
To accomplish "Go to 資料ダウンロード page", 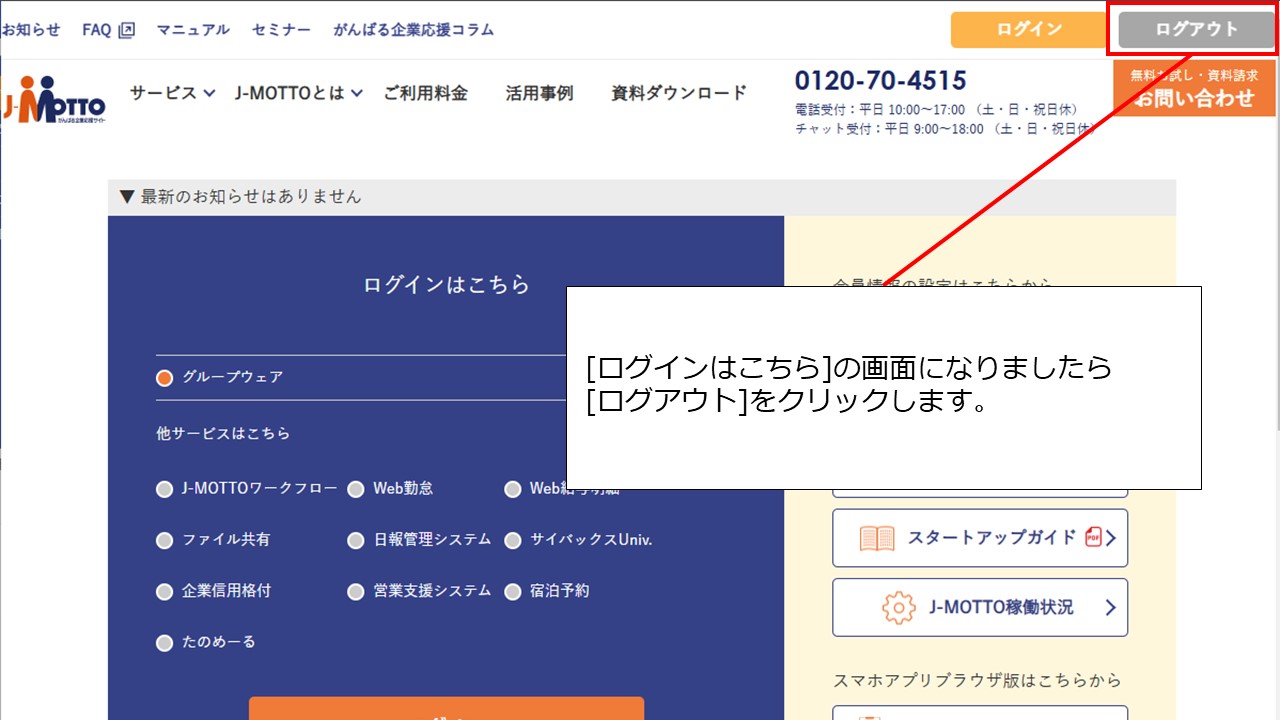I will click(679, 93).
